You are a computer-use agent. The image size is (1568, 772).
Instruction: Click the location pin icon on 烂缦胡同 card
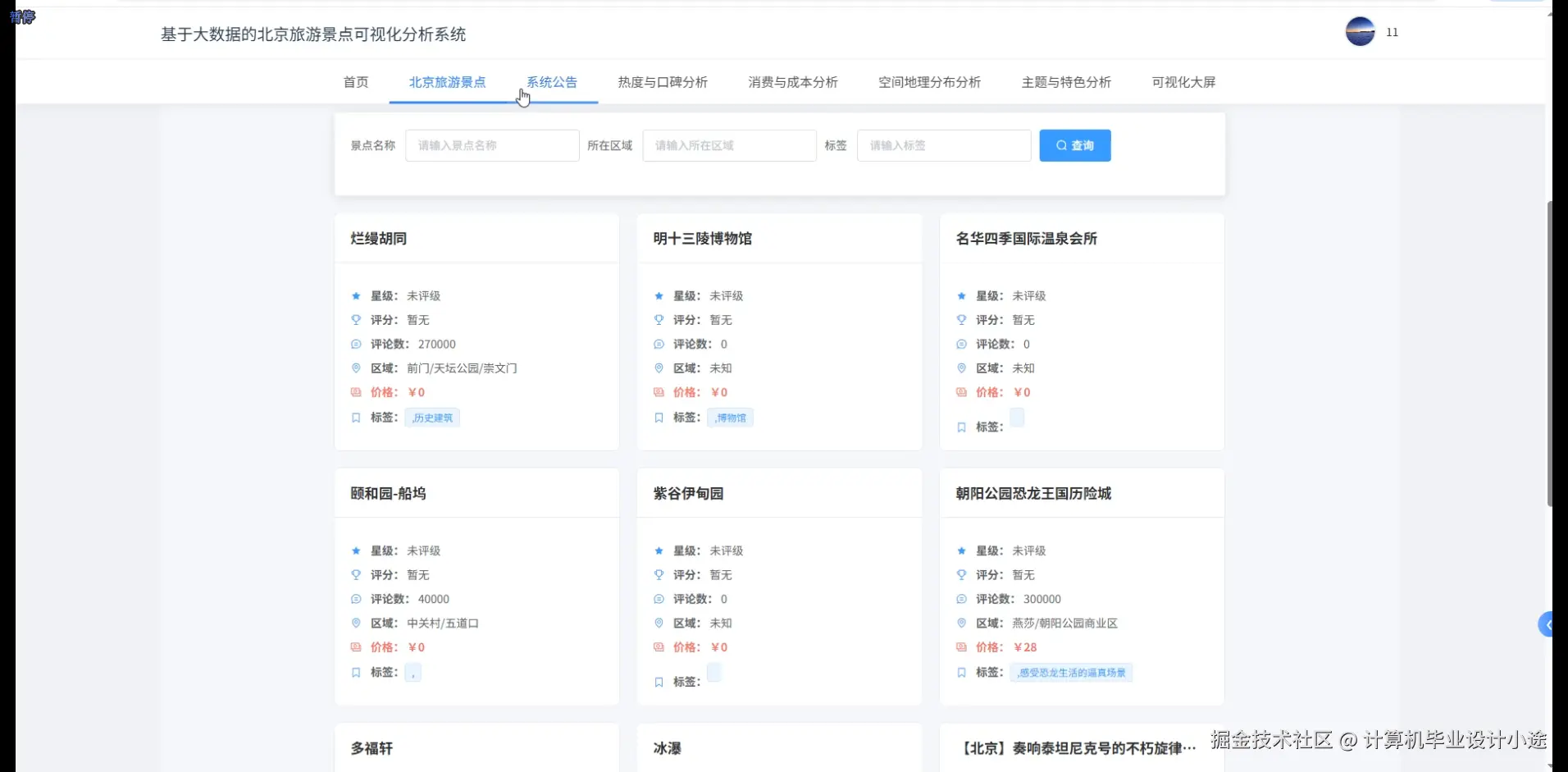(x=355, y=368)
